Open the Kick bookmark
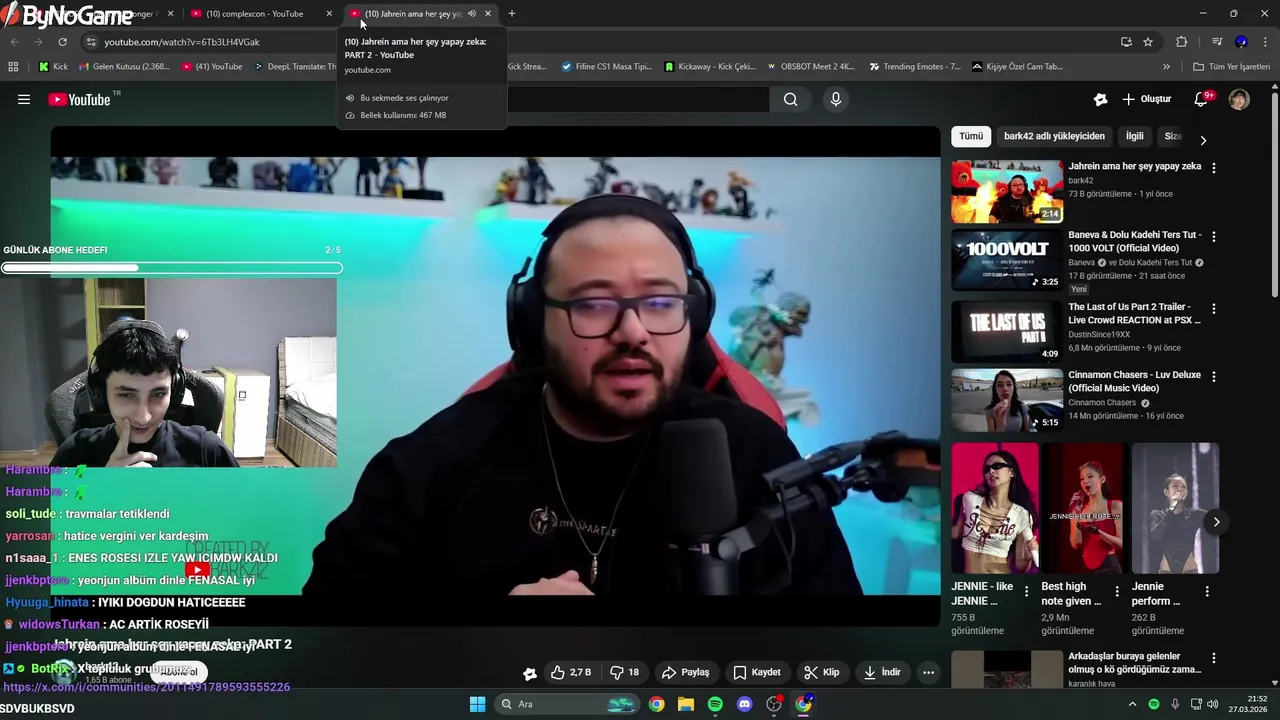1280x720 pixels. 53,67
